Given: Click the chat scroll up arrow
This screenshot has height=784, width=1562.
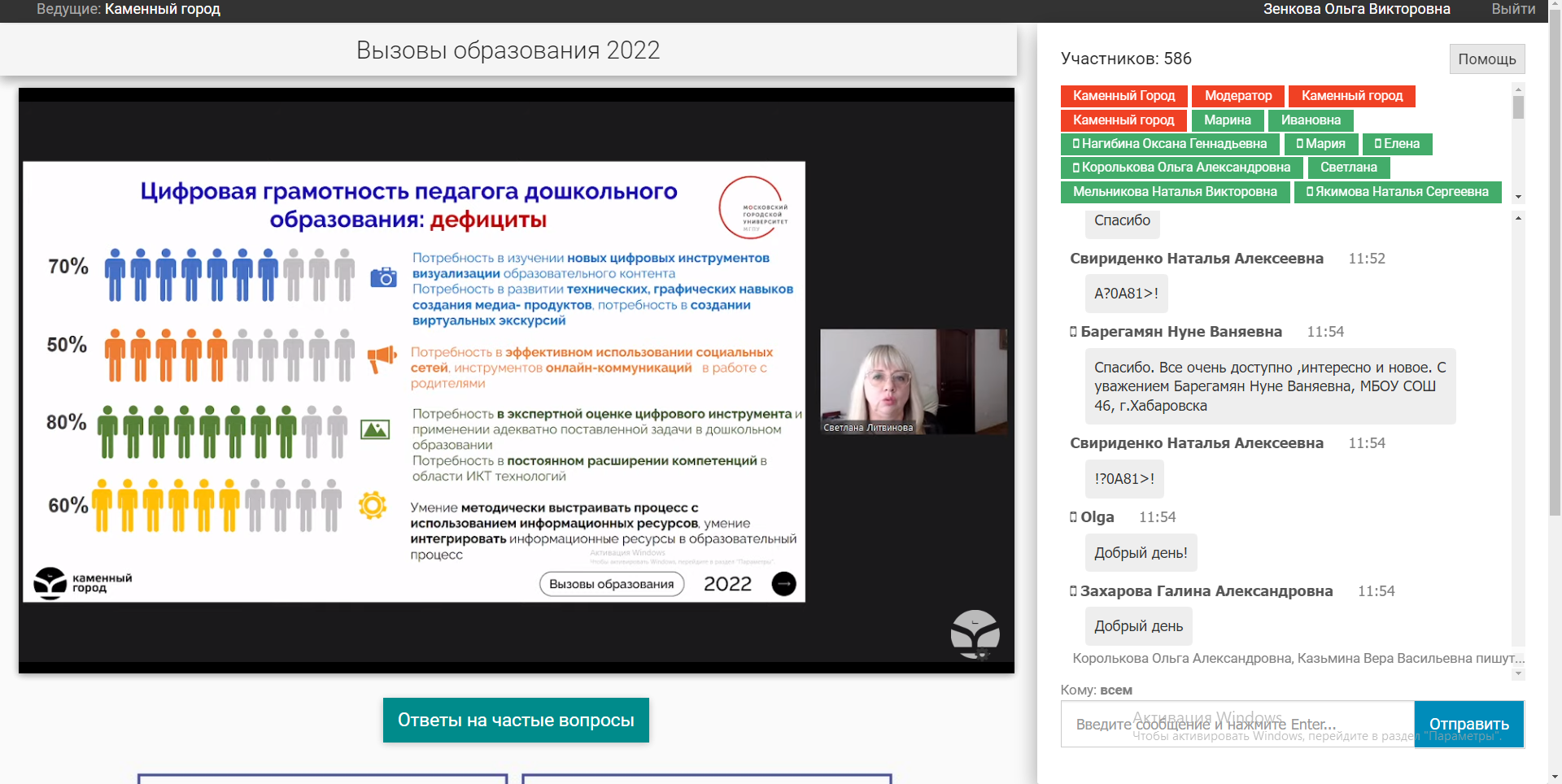Looking at the screenshot, I should [1518, 218].
